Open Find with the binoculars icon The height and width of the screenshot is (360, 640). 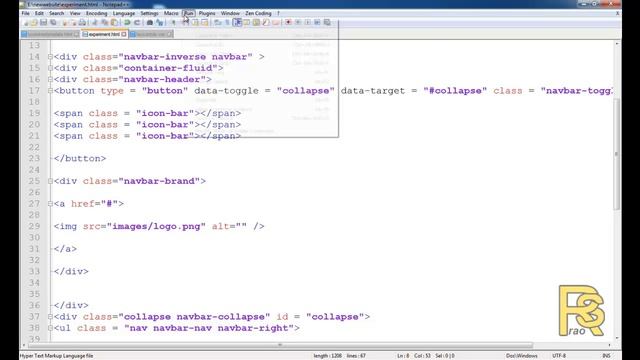point(149,22)
